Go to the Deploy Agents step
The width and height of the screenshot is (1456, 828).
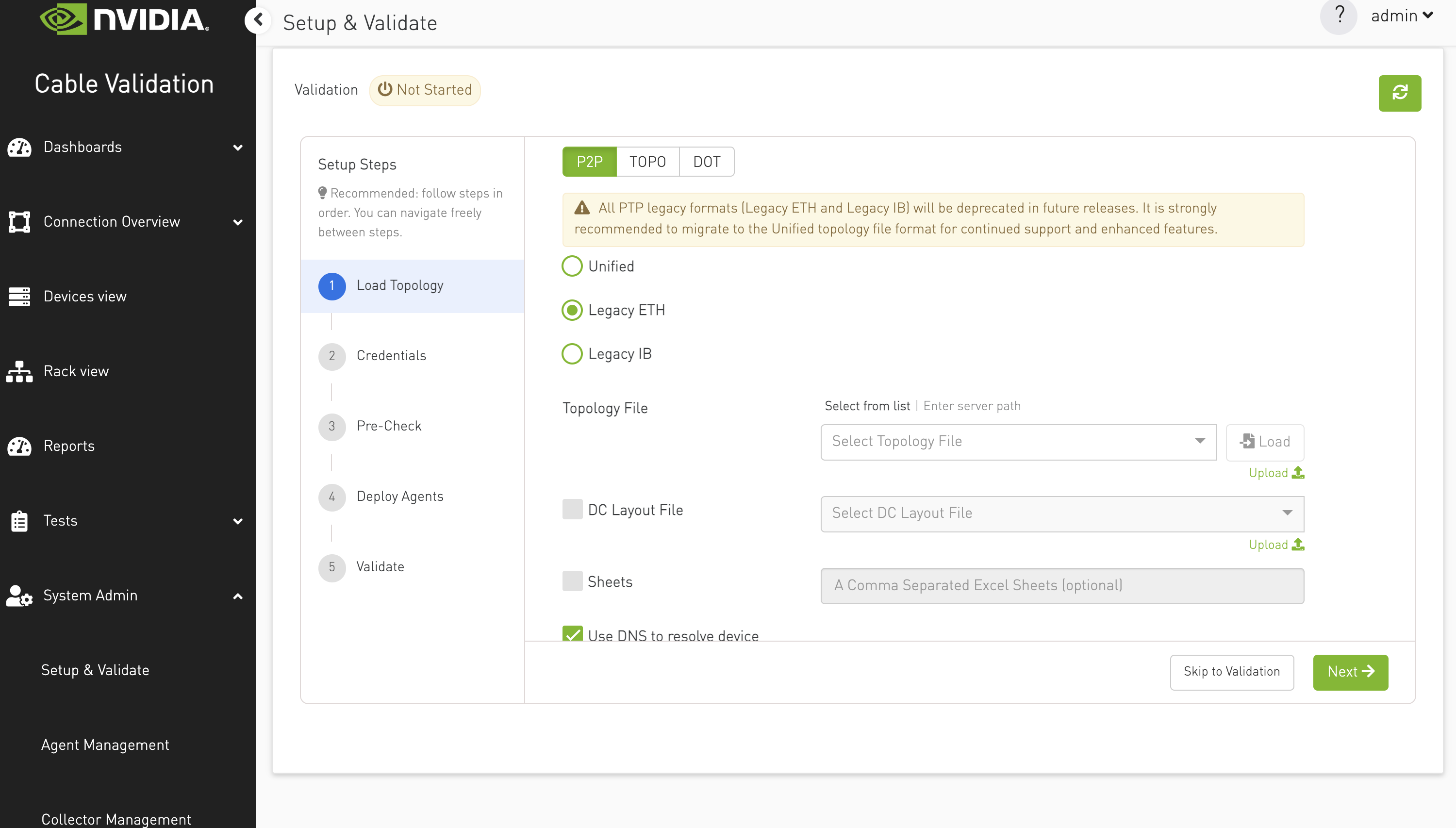tap(400, 497)
